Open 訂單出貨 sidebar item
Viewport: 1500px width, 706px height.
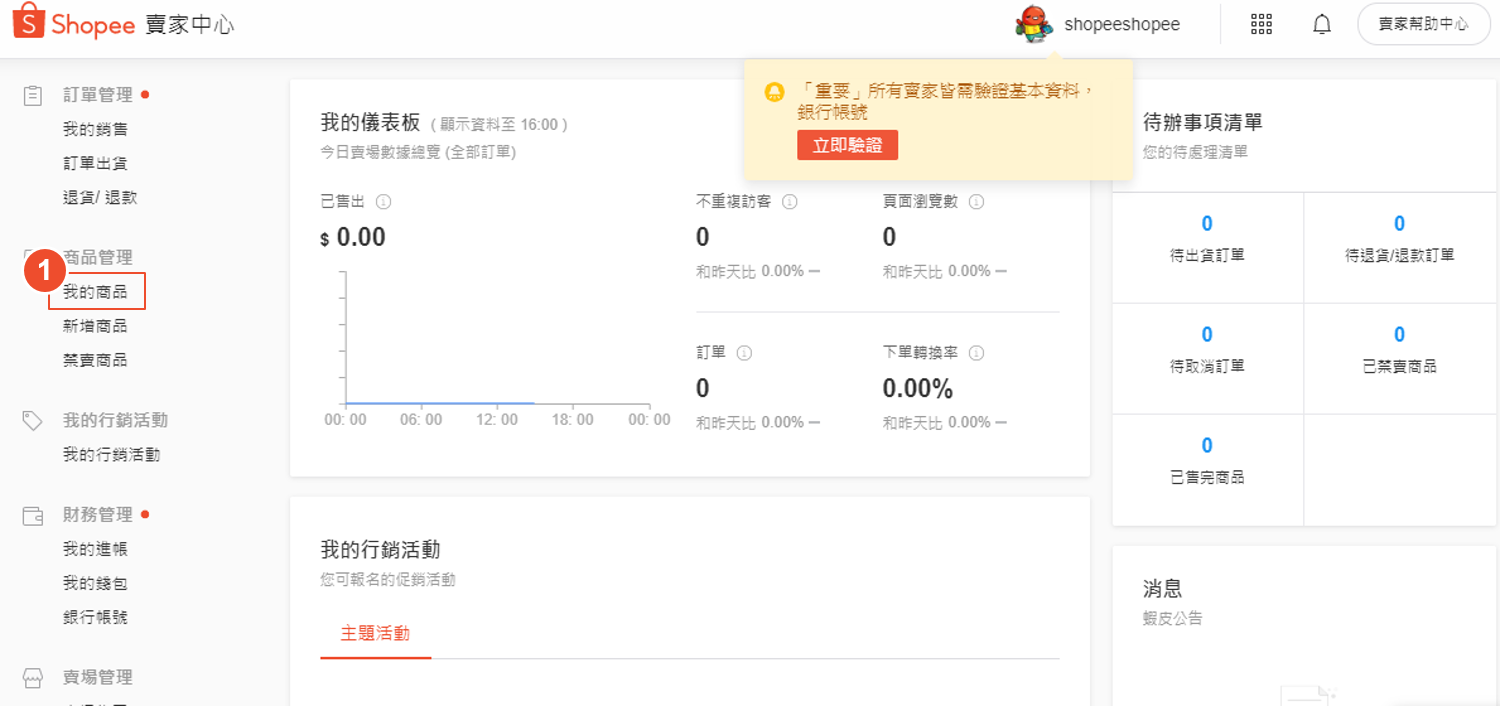point(95,163)
